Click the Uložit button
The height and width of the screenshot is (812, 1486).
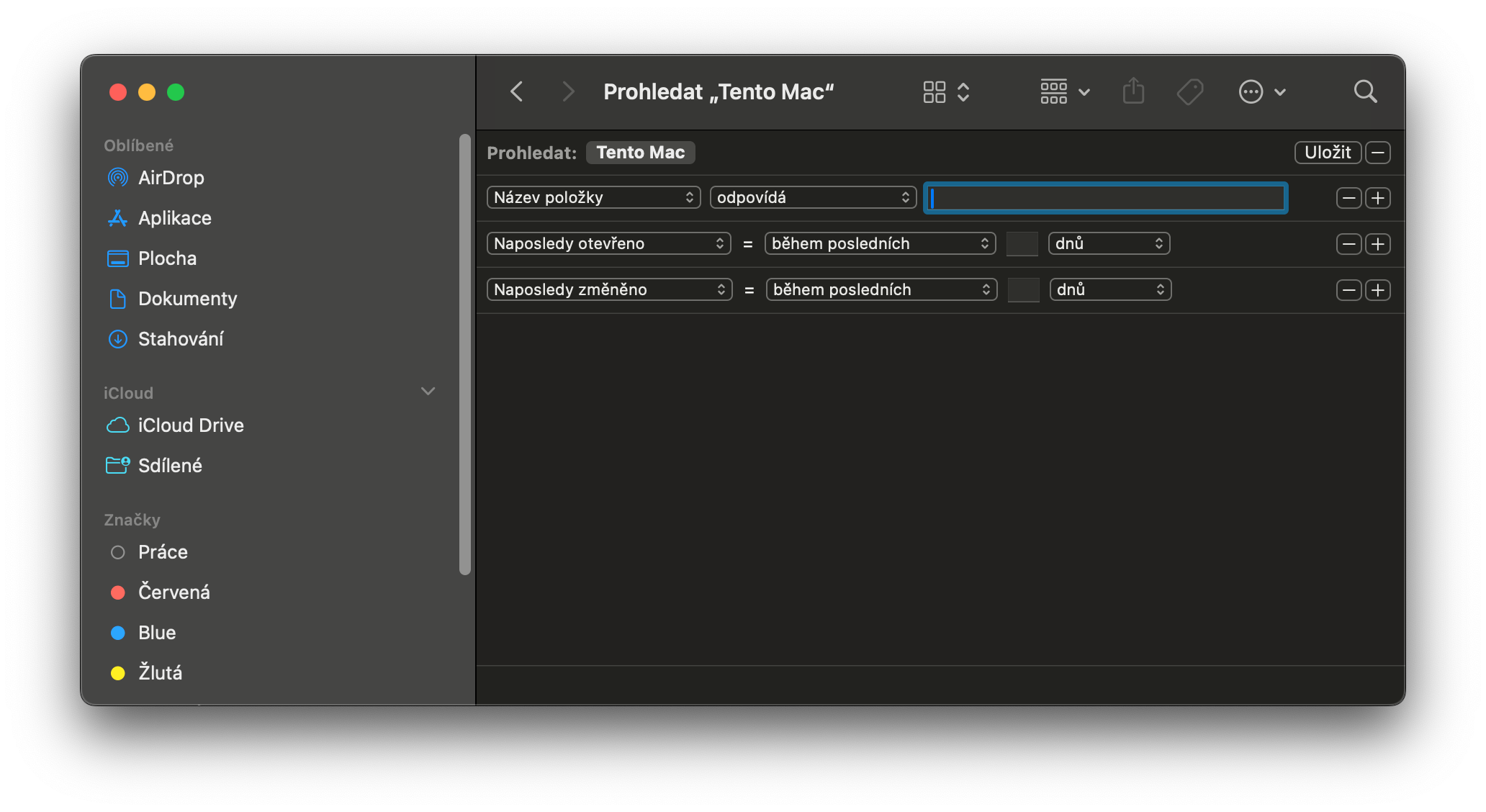click(1327, 153)
